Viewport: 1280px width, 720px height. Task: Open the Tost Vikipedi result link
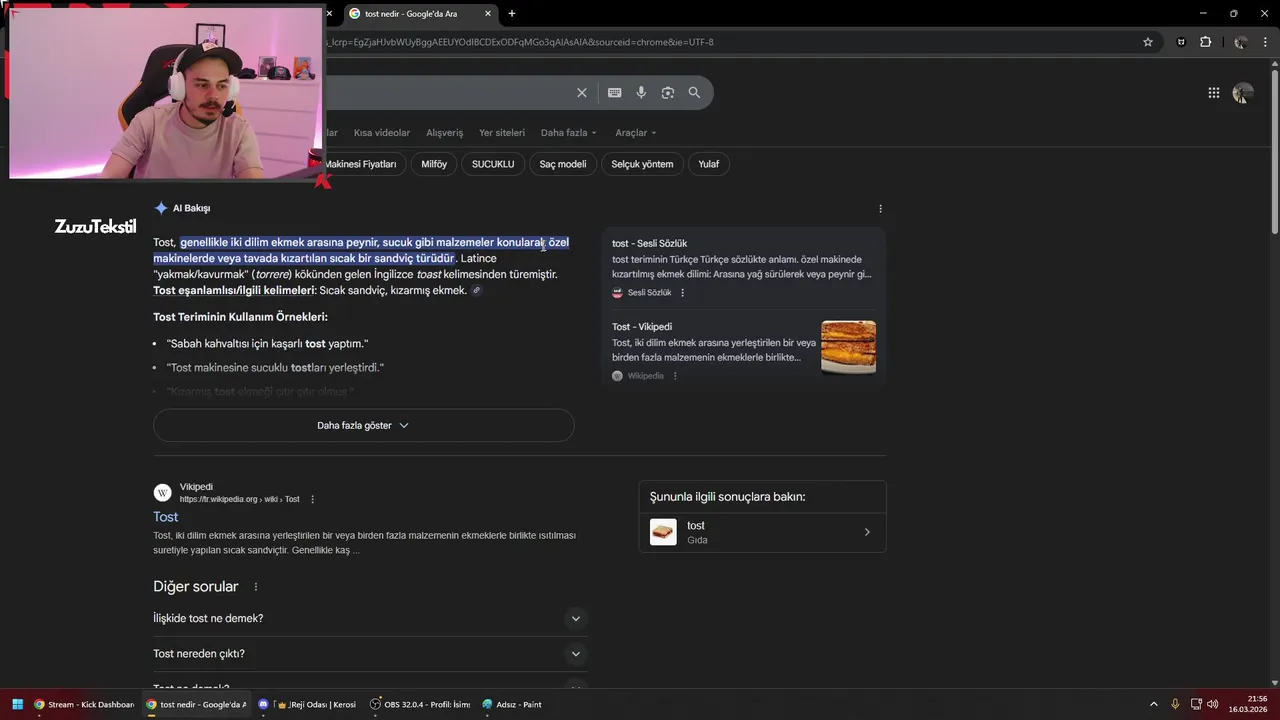[166, 517]
